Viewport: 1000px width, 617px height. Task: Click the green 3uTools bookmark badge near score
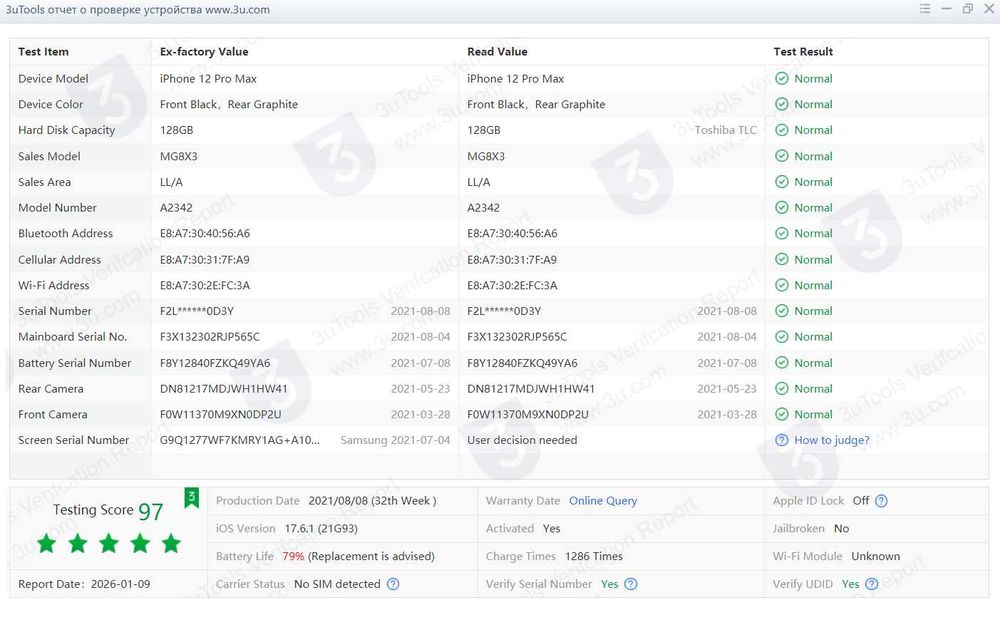[x=191, y=497]
